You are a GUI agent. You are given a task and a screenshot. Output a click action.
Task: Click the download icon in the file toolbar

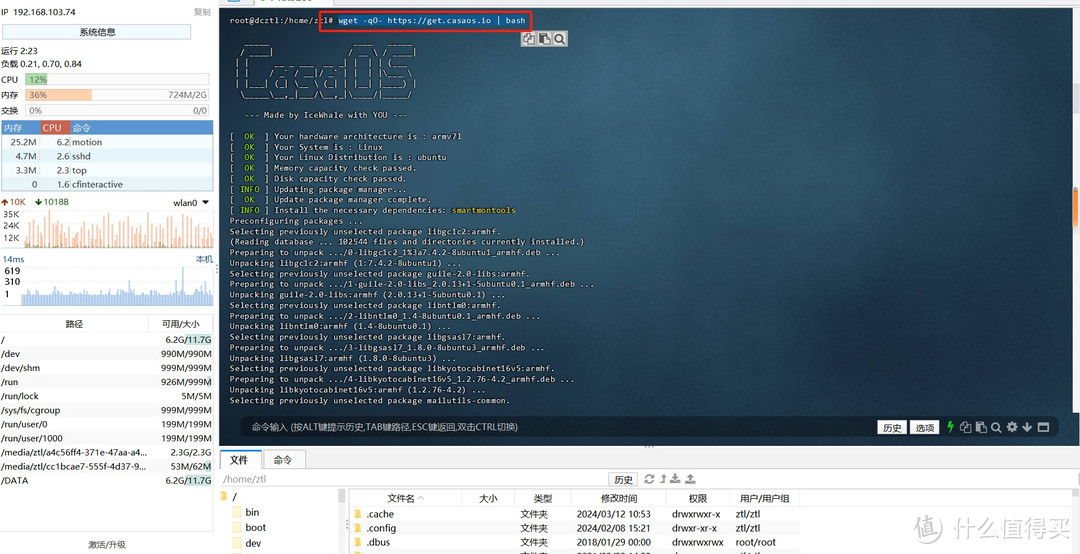[676, 479]
